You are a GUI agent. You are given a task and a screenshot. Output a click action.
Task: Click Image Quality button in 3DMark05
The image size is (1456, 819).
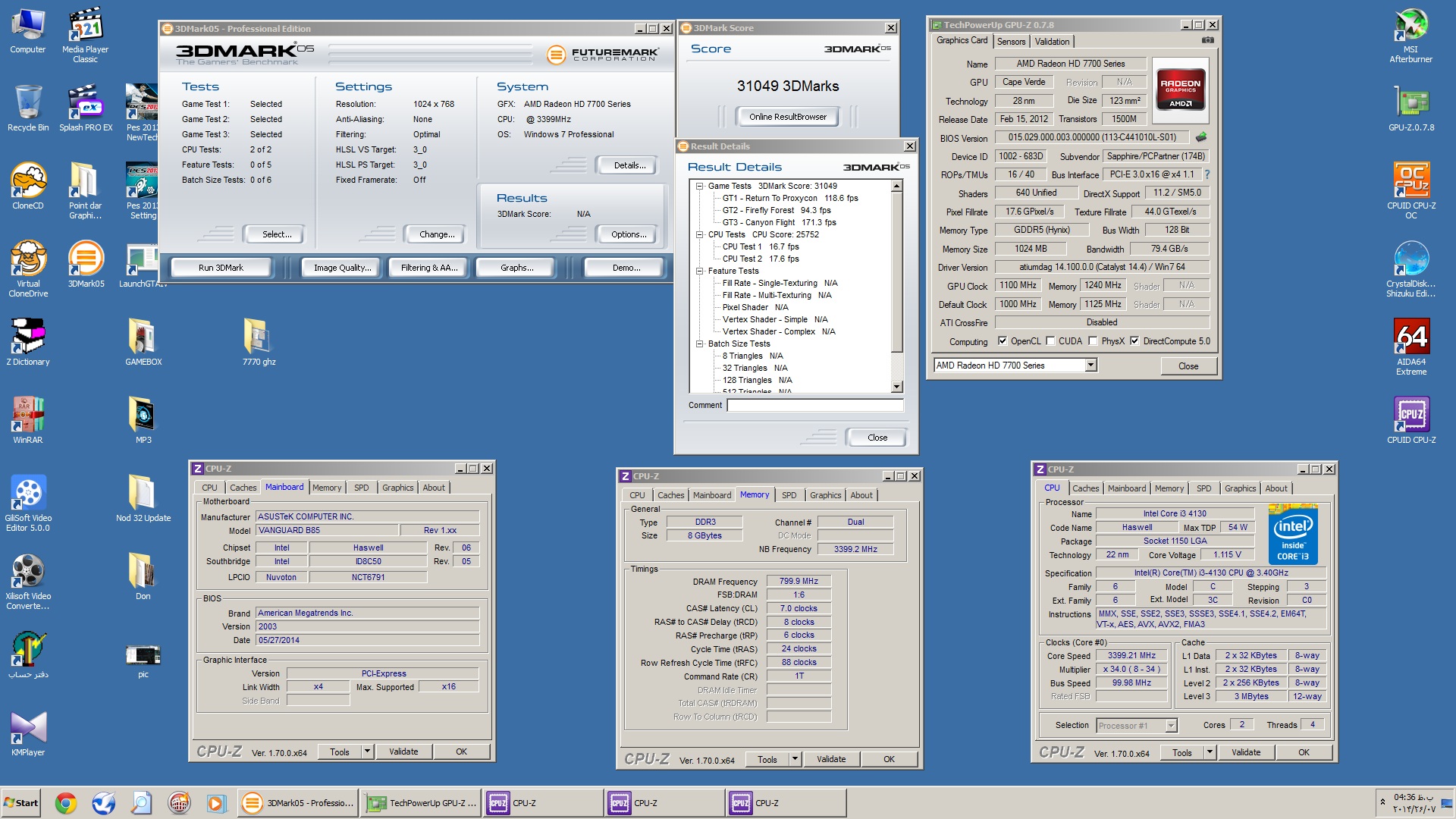(343, 268)
